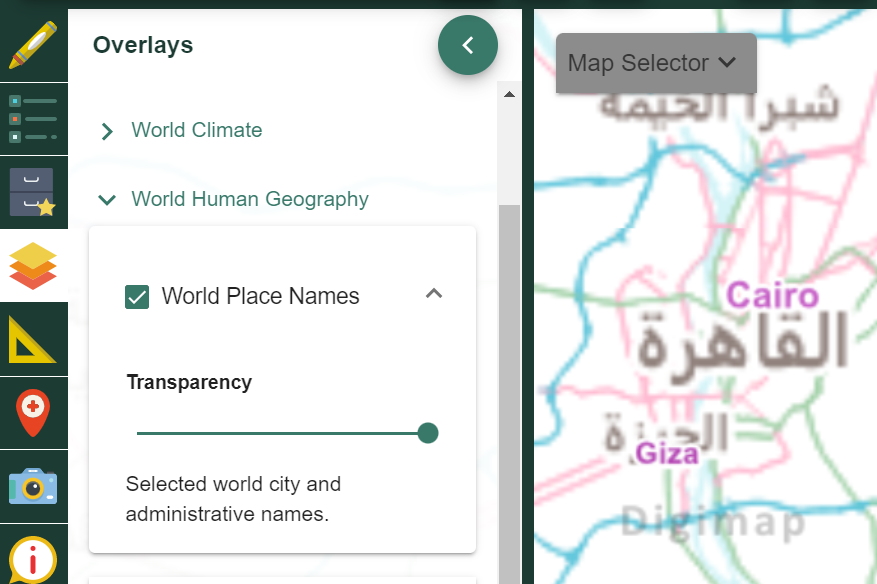Click the Cairo label on the map
Image resolution: width=877 pixels, height=584 pixels.
pyautogui.click(x=772, y=295)
